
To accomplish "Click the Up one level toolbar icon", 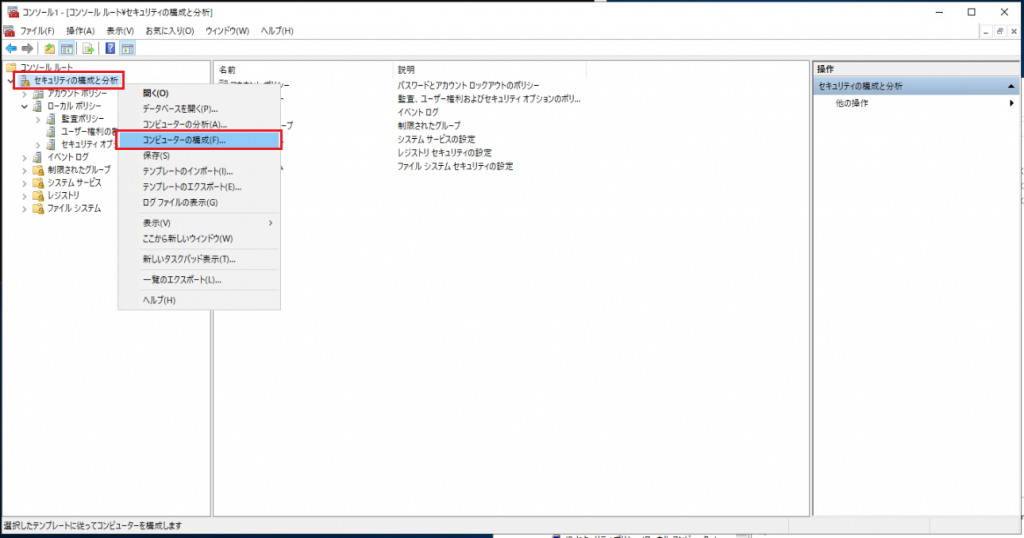I will [50, 49].
